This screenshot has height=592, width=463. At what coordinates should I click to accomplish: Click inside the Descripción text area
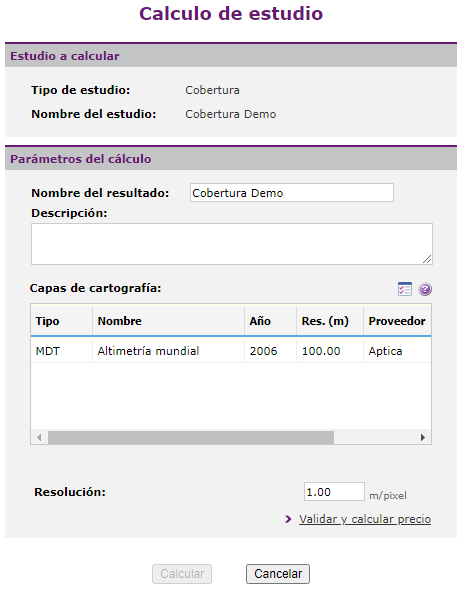[x=232, y=244]
